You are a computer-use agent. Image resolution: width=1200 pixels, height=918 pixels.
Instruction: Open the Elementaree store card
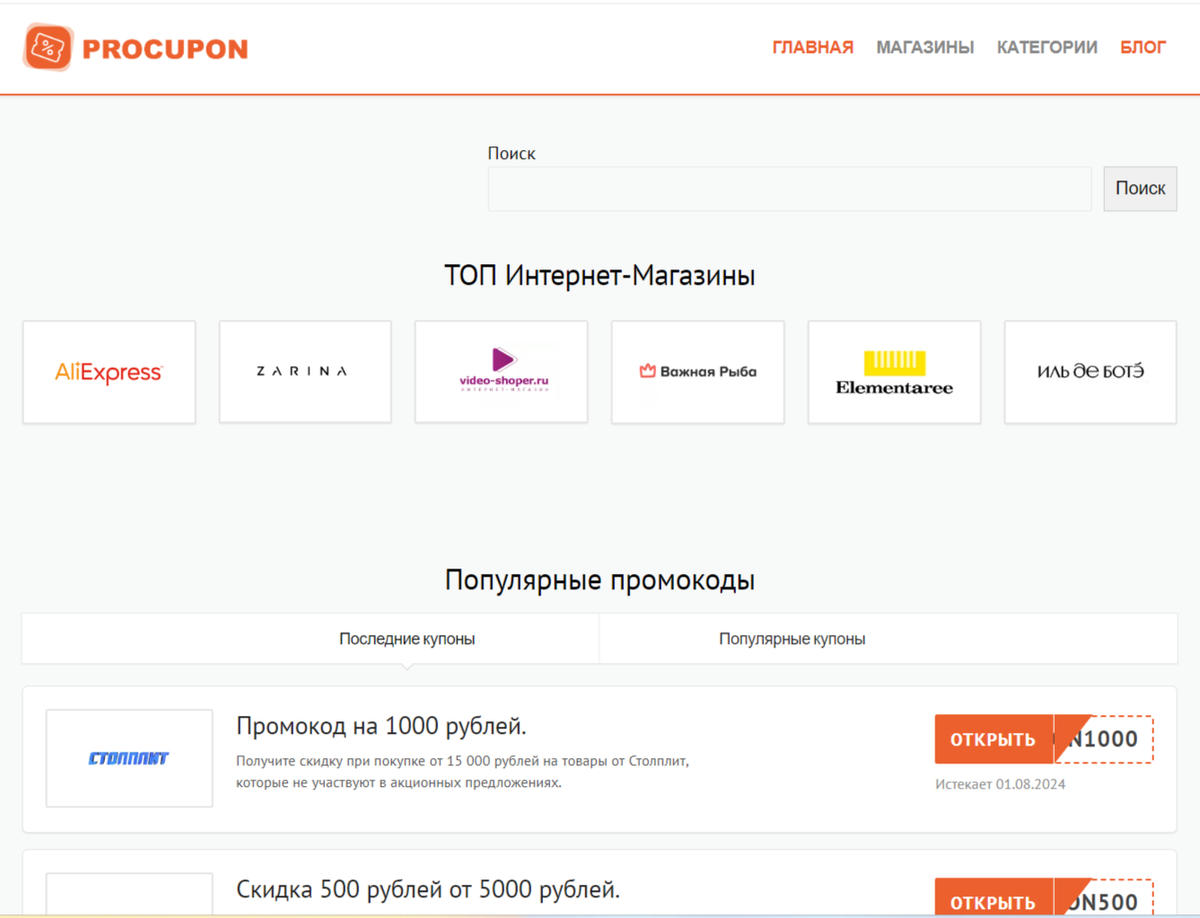tap(894, 372)
